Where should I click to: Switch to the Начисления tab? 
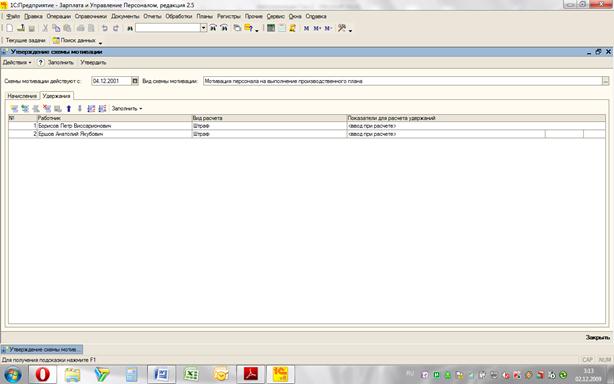[22, 96]
